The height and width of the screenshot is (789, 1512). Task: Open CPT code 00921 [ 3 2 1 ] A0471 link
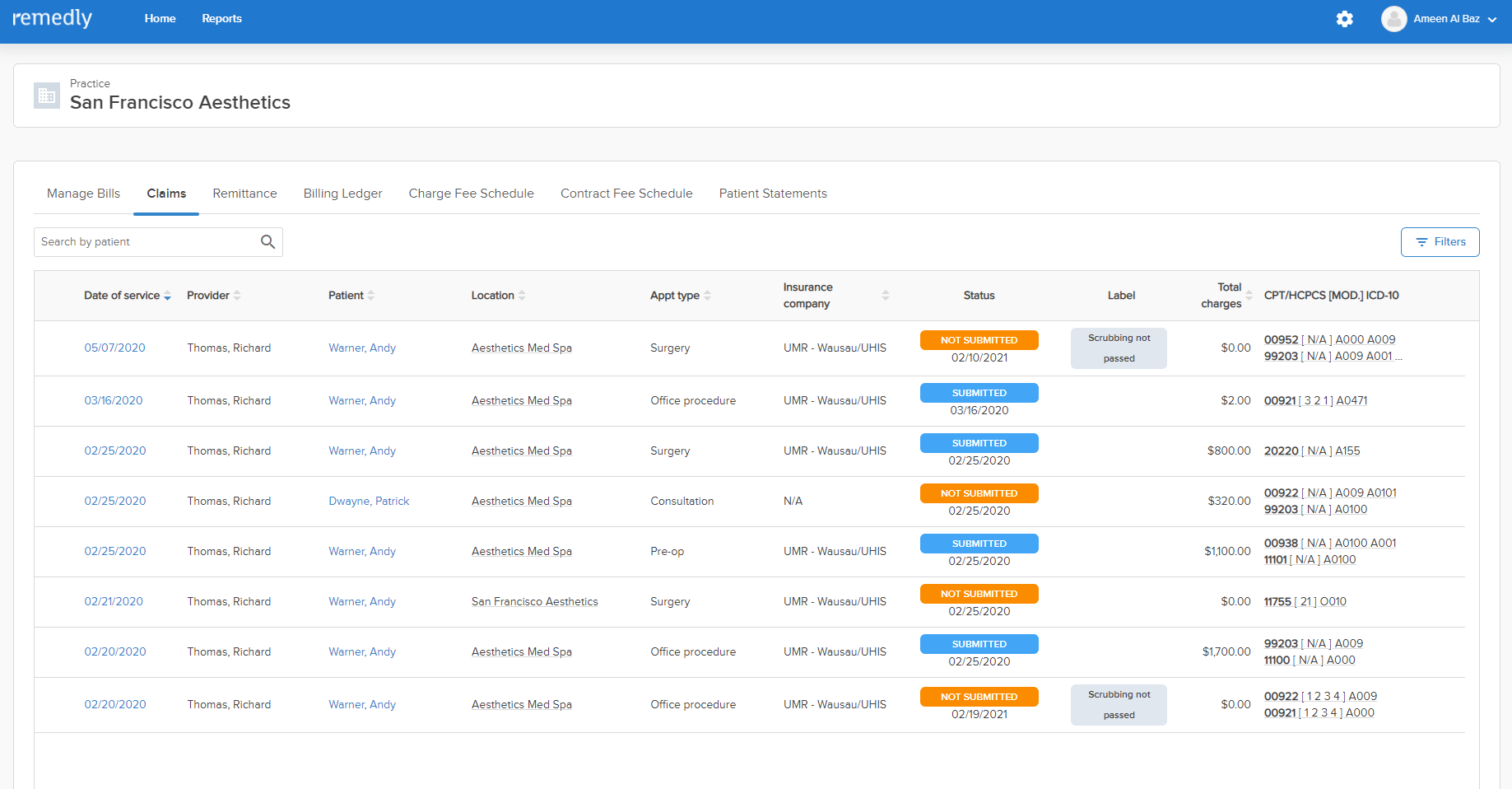[1315, 401]
